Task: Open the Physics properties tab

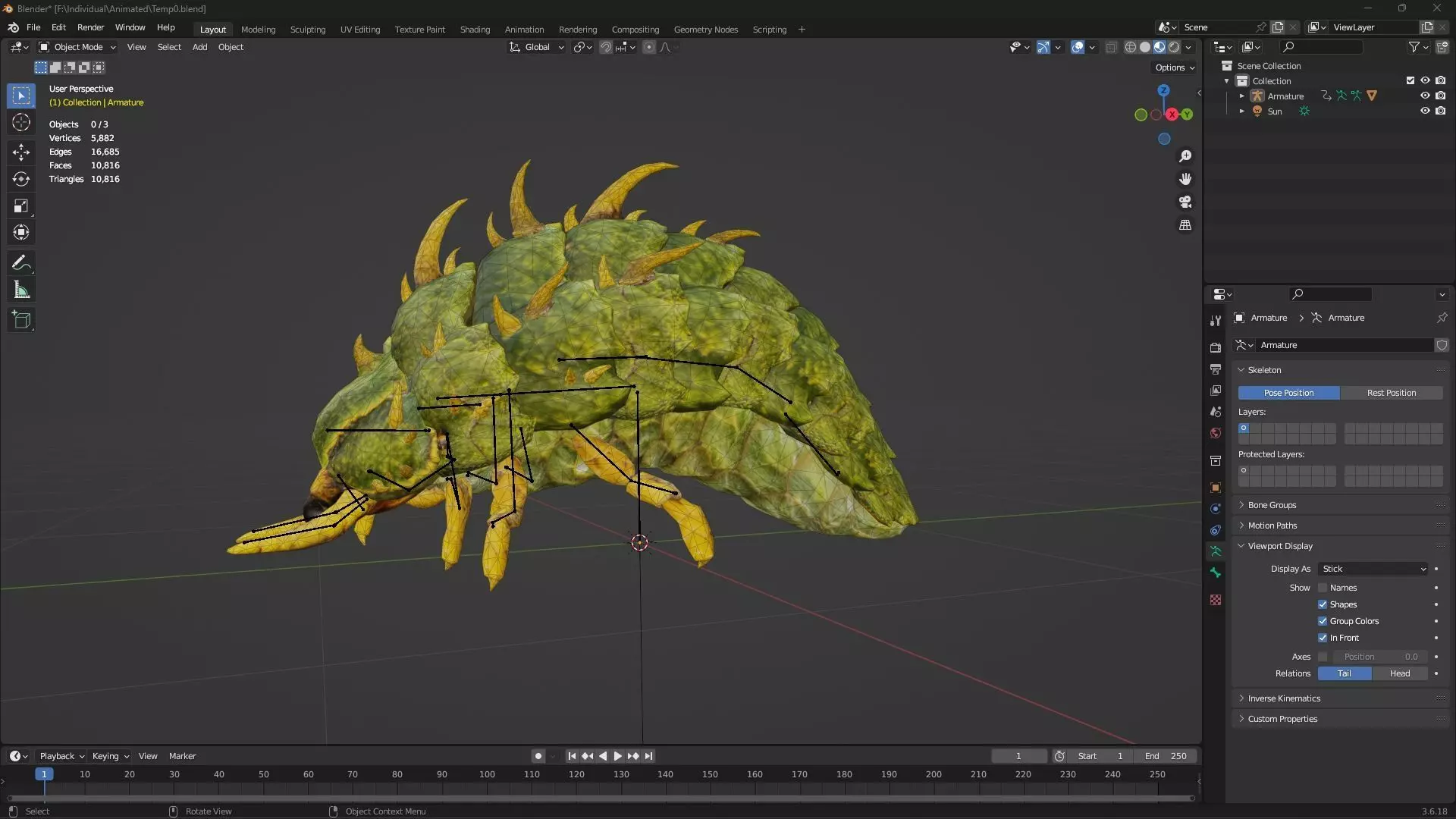Action: pos(1216,509)
